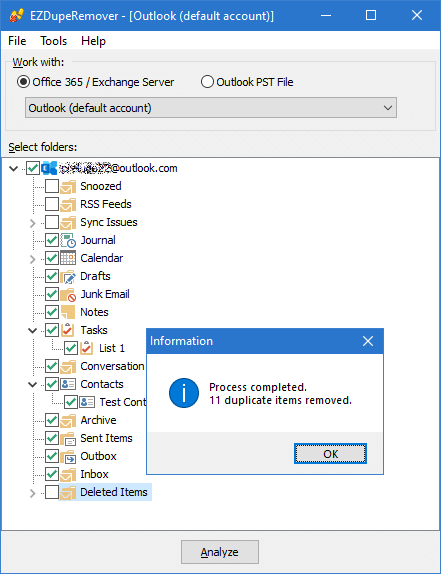The image size is (441, 574).
Task: Open the Tools menu
Action: click(x=53, y=41)
